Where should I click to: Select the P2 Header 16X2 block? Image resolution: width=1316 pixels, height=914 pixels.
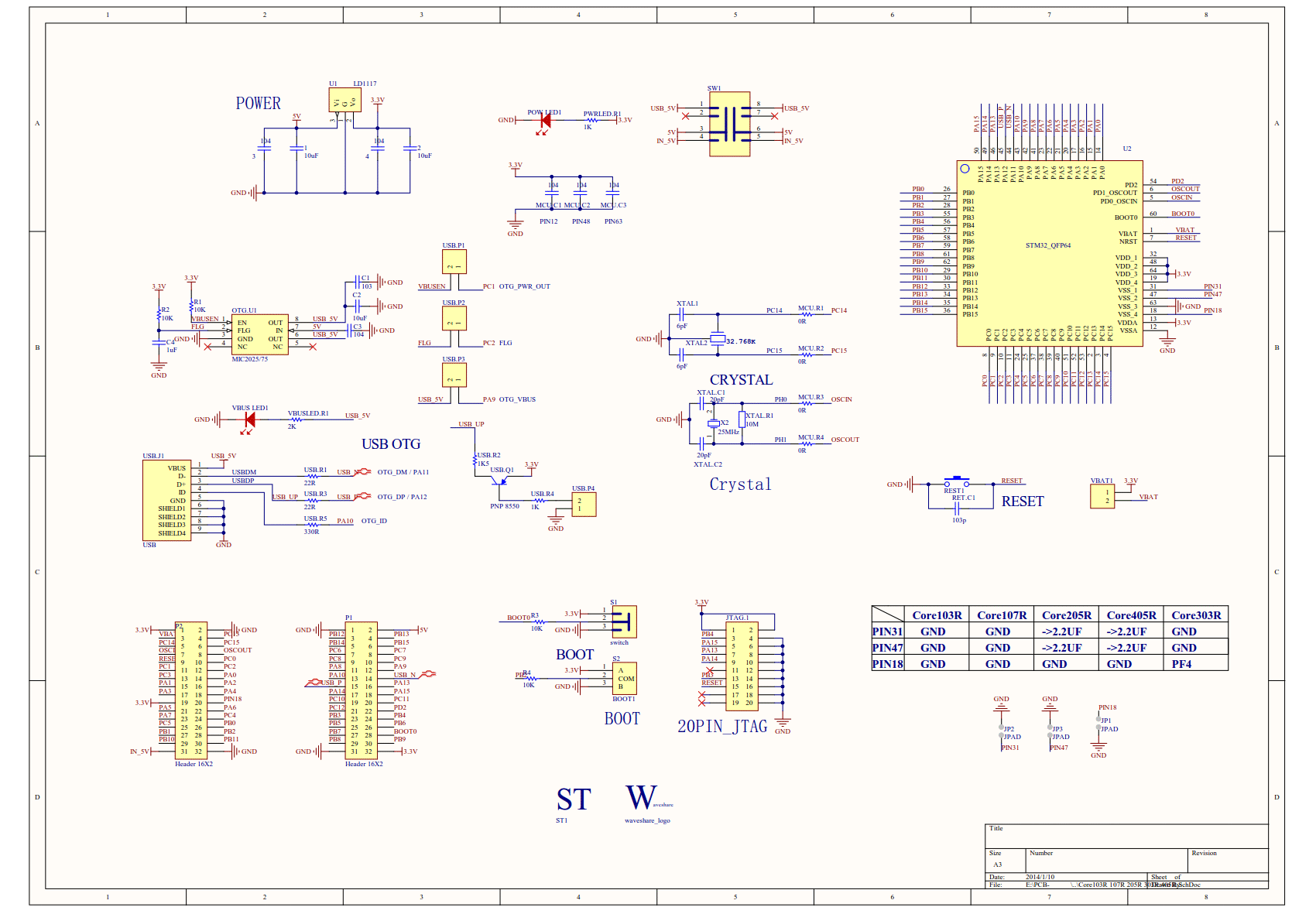tap(191, 690)
